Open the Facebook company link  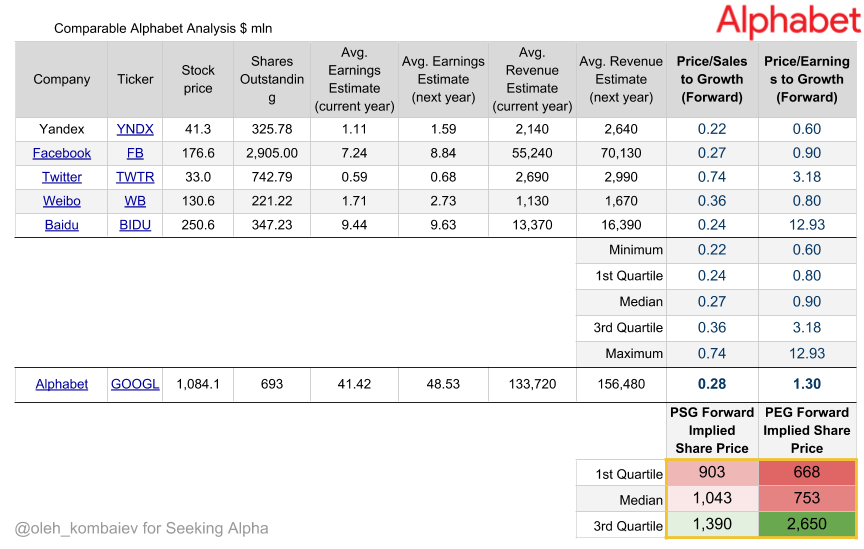pos(61,153)
